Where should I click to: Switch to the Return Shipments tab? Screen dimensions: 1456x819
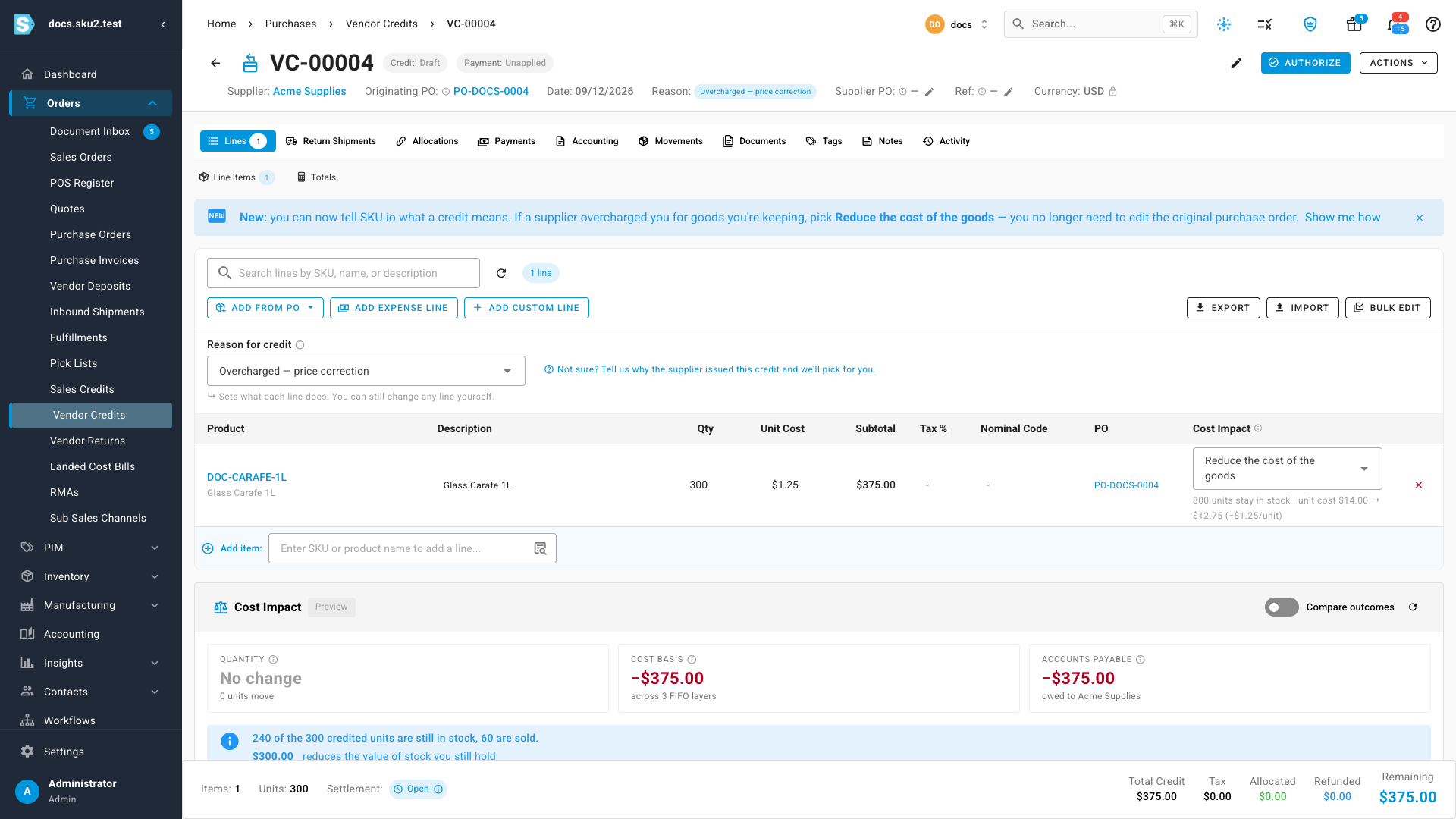(331, 141)
